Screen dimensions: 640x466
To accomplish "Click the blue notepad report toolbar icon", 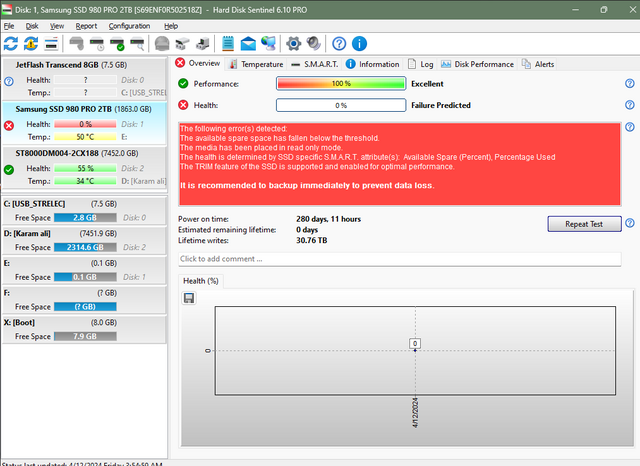I will (x=227, y=44).
